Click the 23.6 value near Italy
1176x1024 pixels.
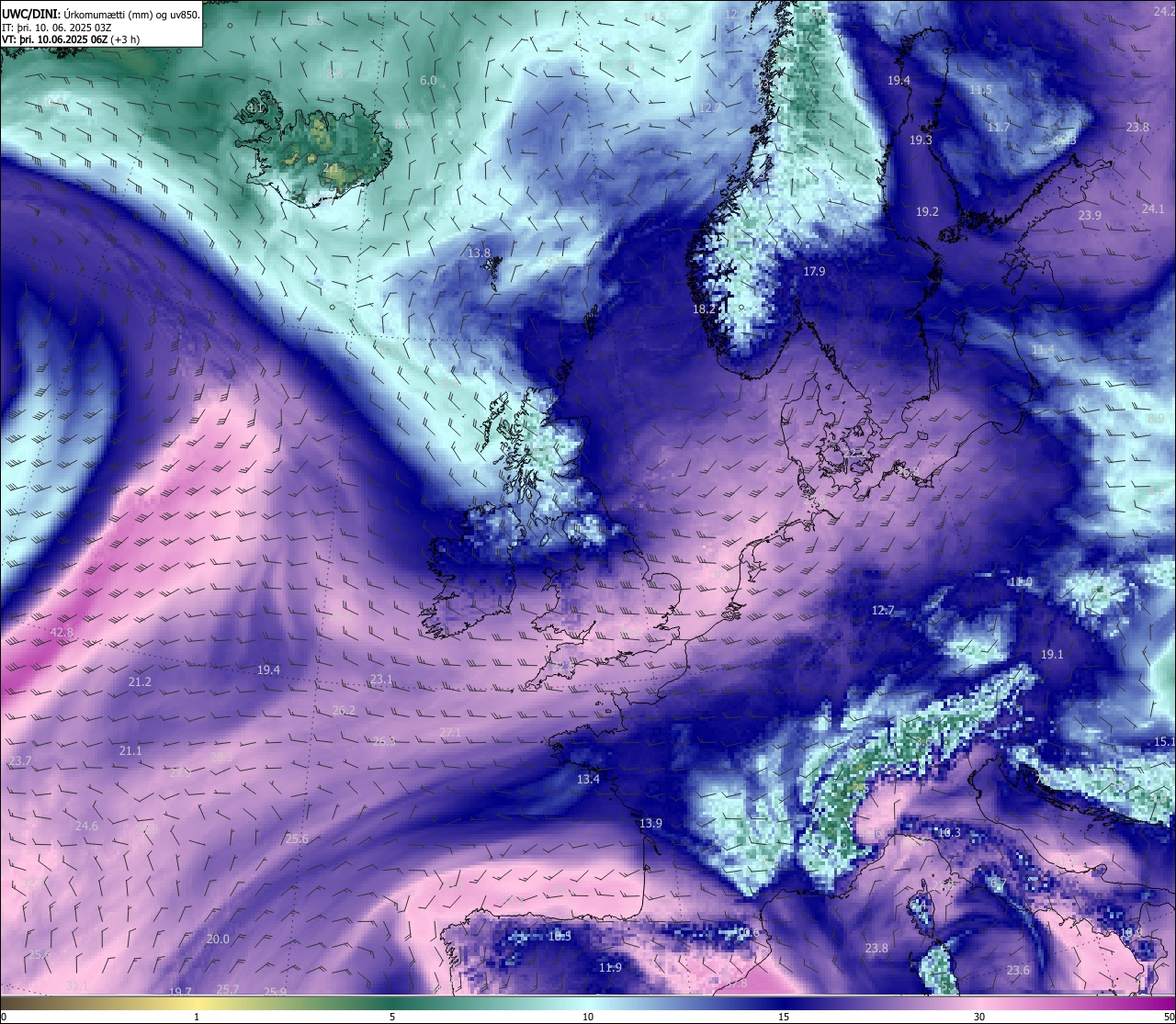pos(1018,971)
